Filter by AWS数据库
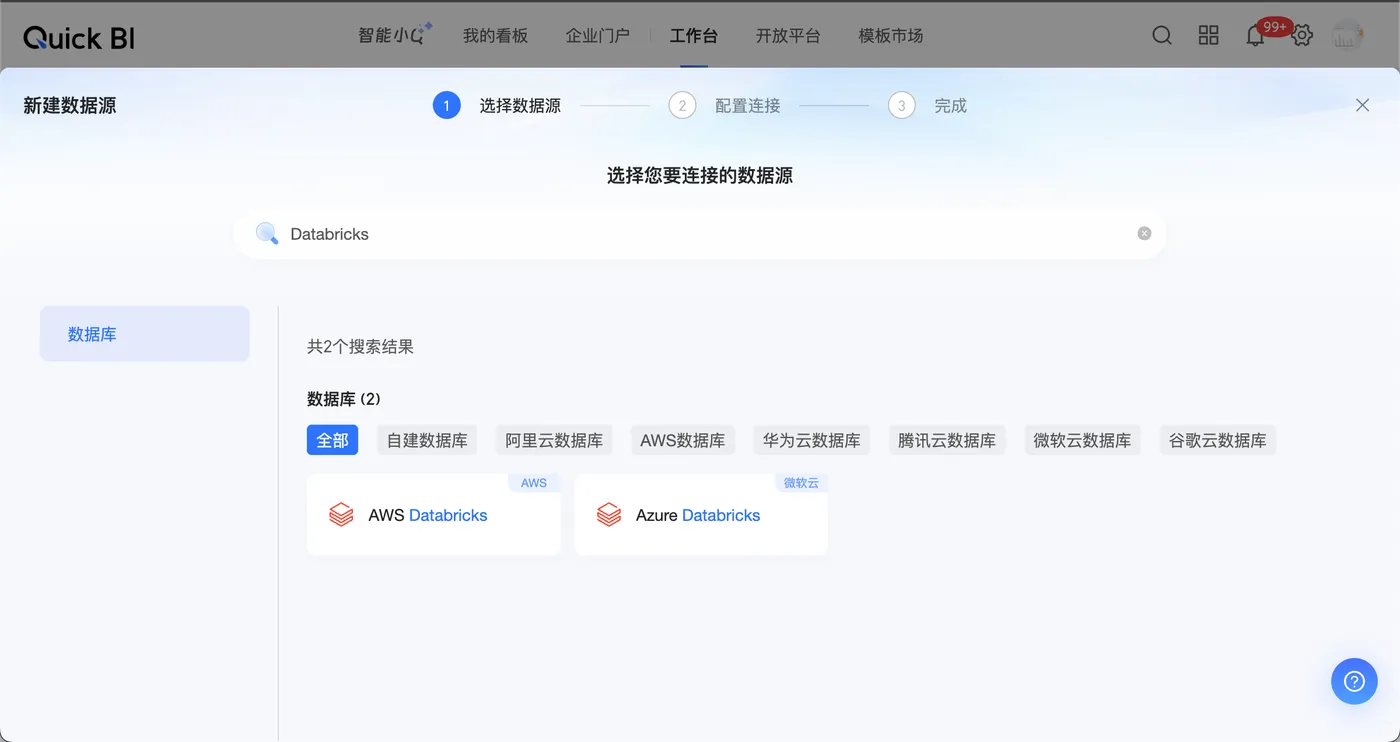 coord(683,440)
